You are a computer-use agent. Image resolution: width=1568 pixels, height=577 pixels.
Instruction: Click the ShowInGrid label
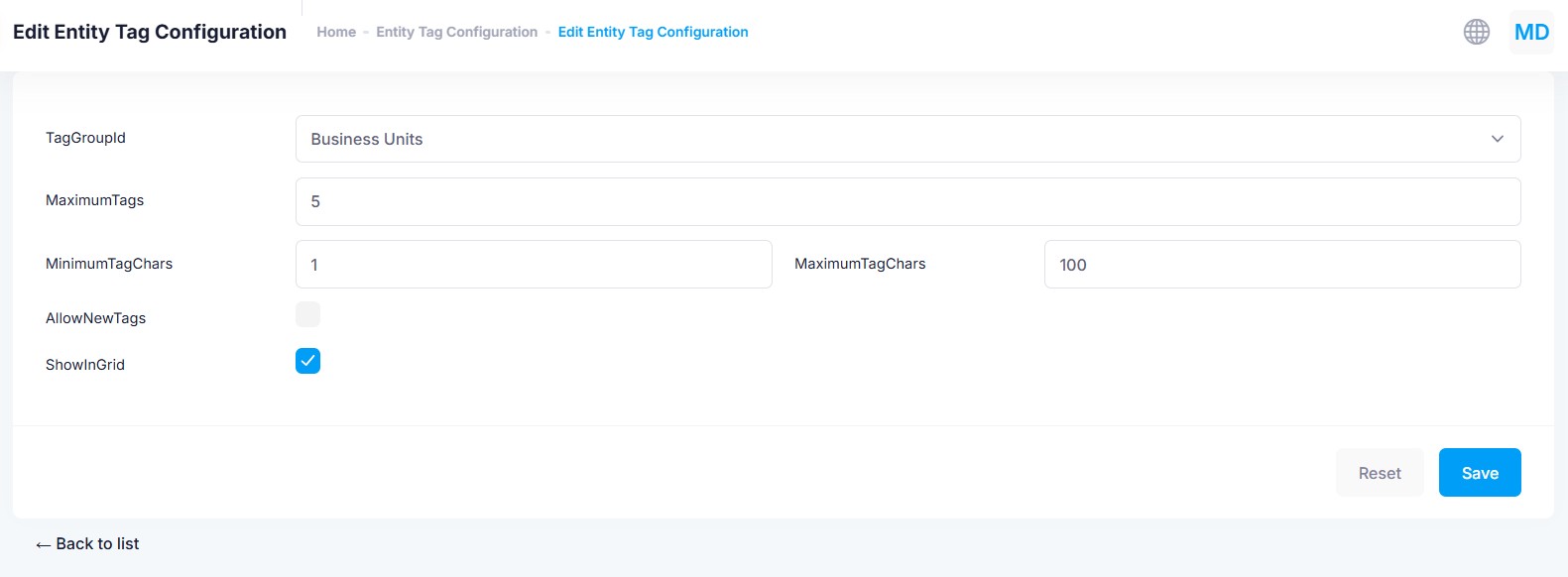[85, 365]
